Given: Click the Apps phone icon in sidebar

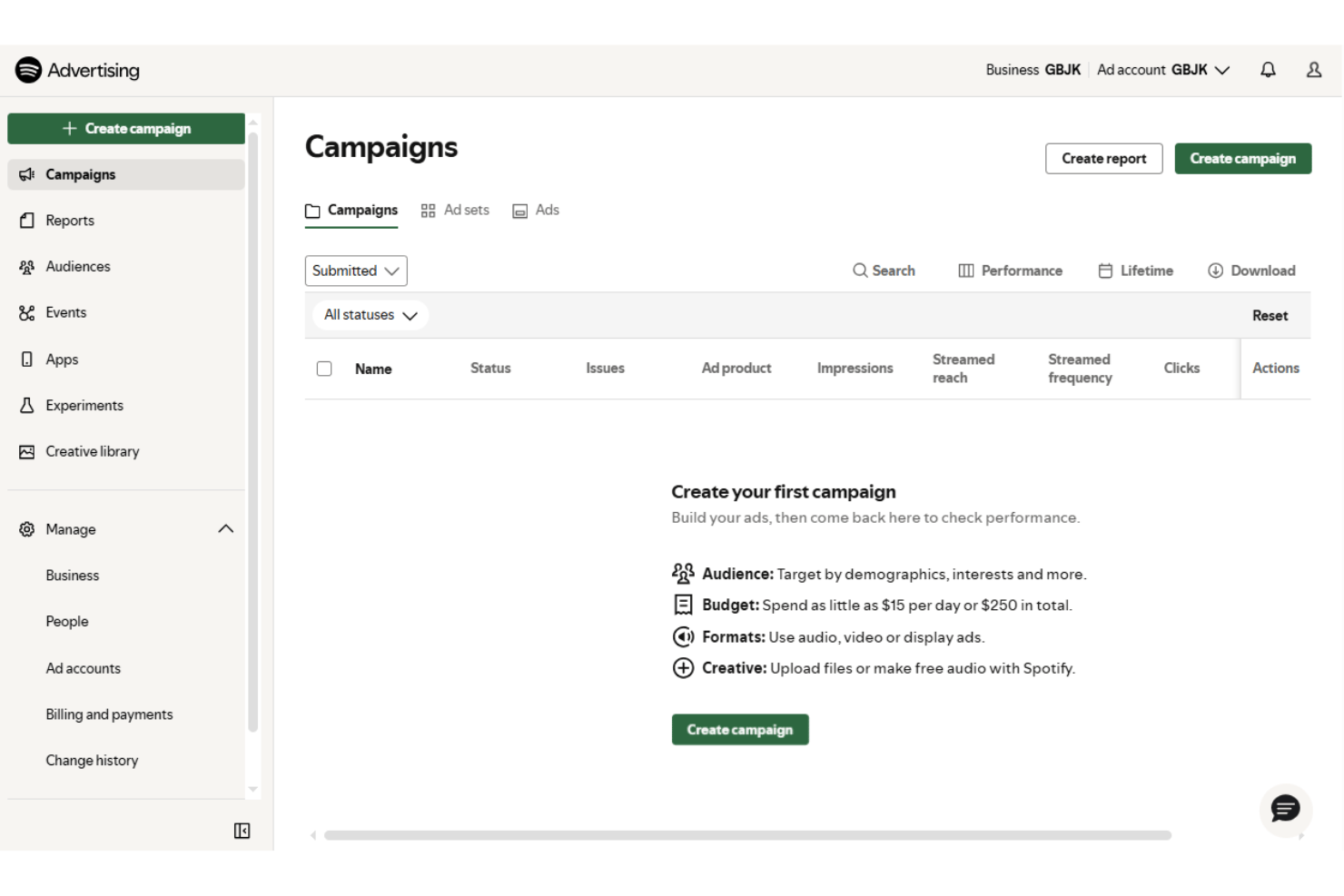Looking at the screenshot, I should pos(27,359).
